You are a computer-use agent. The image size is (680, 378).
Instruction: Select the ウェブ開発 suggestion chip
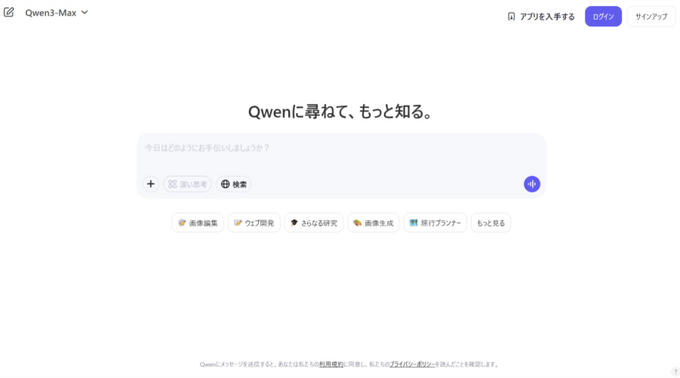coord(254,223)
